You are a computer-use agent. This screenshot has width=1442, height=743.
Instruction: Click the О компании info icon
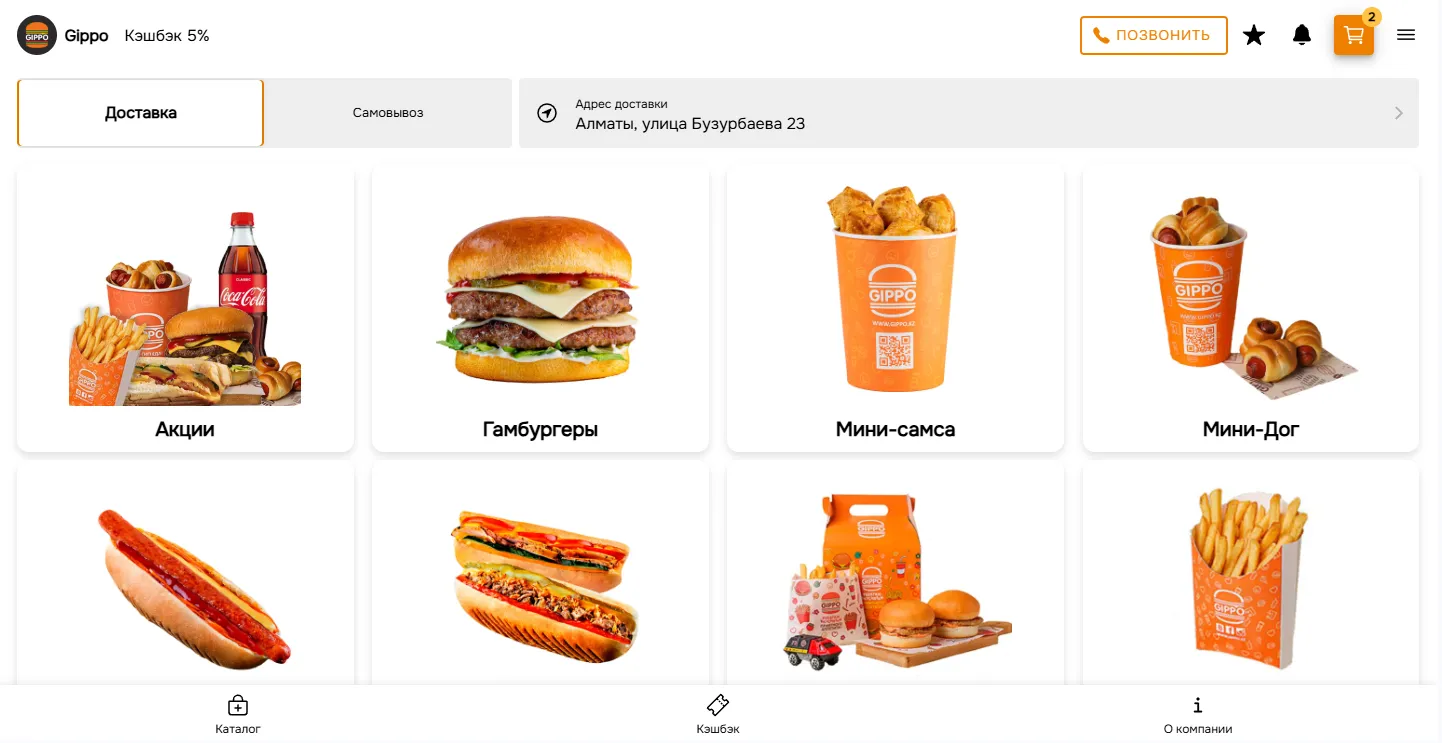1198,705
